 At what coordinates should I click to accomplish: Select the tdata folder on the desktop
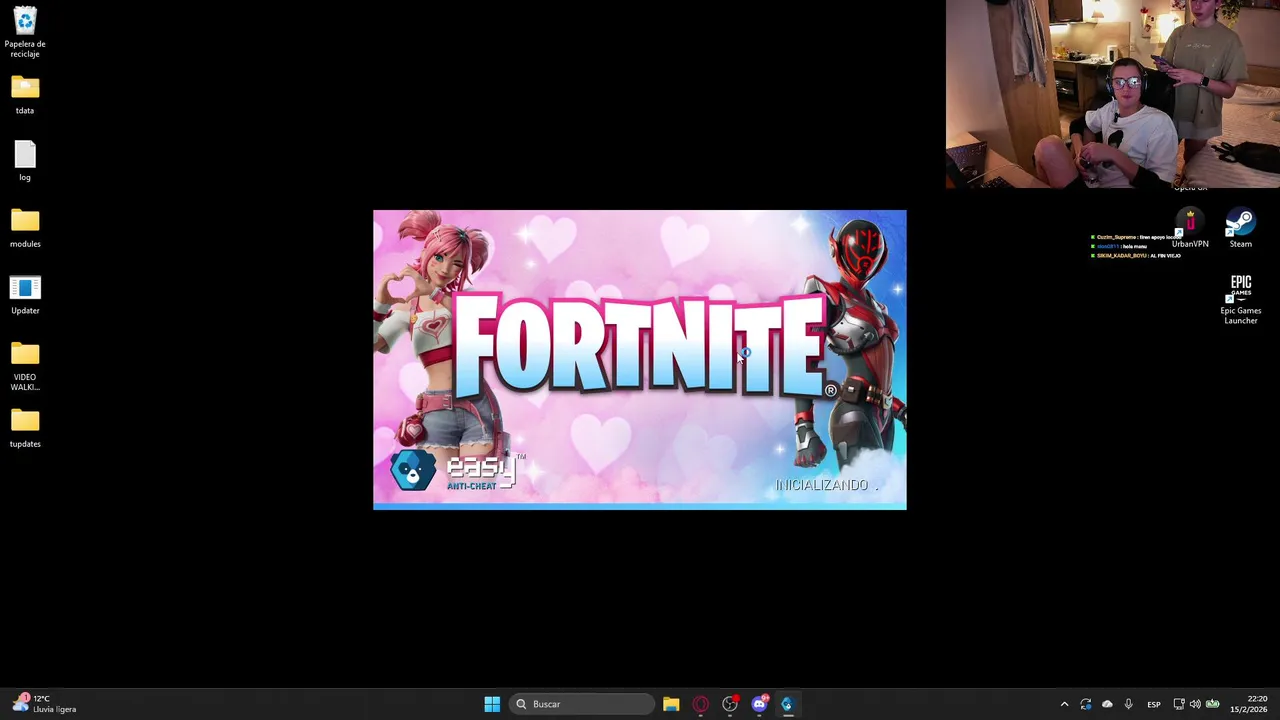(25, 95)
